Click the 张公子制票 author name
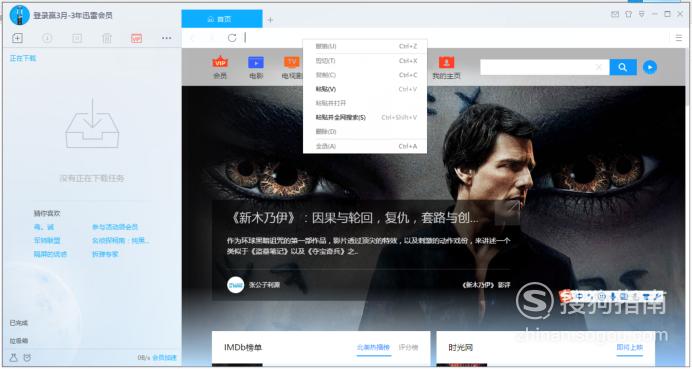The height and width of the screenshot is (369, 692). click(264, 285)
